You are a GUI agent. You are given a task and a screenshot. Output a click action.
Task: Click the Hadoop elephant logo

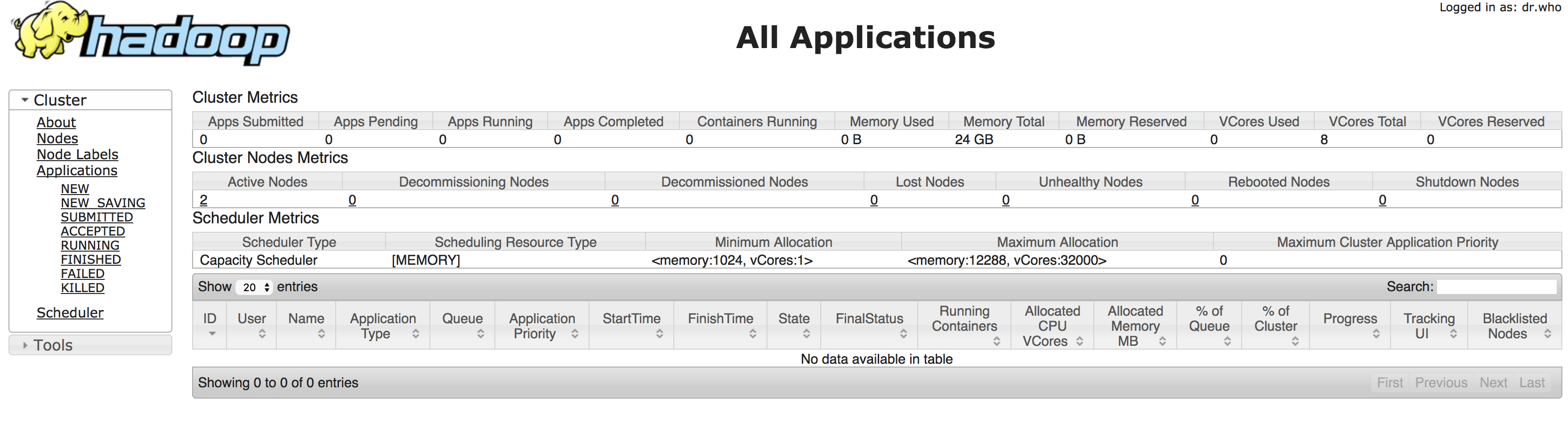tap(150, 33)
